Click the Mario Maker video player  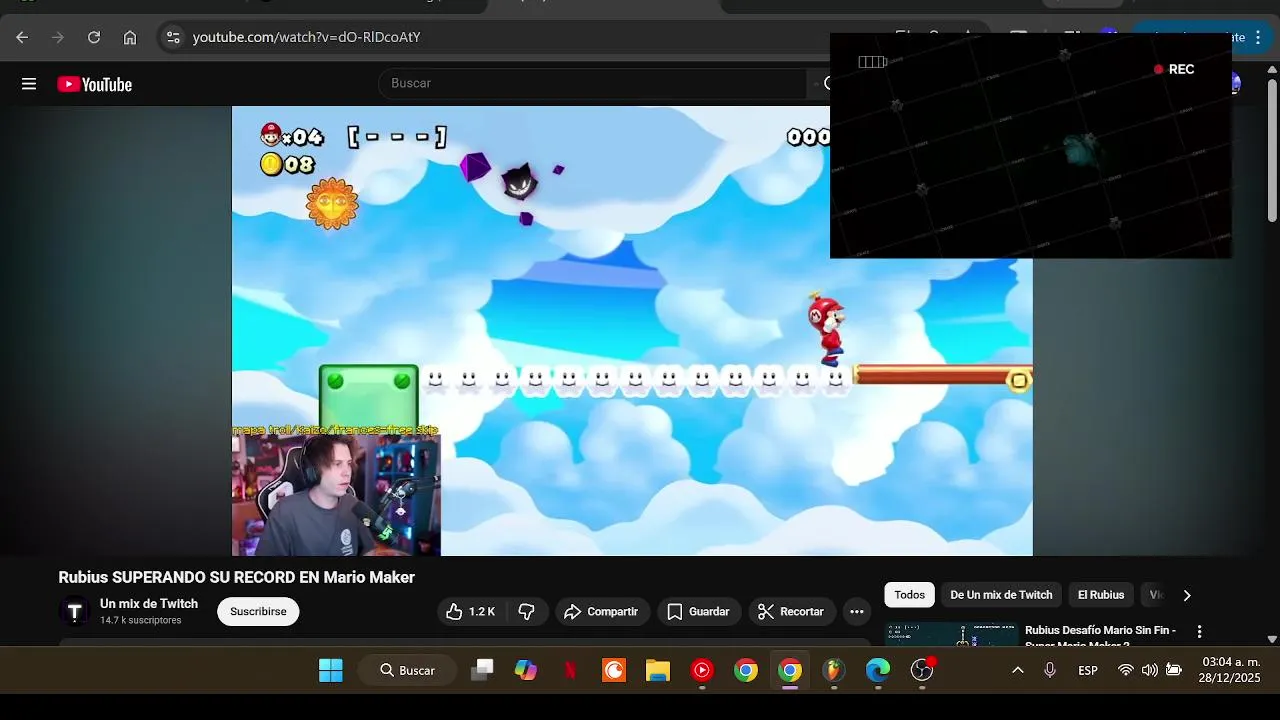[632, 331]
